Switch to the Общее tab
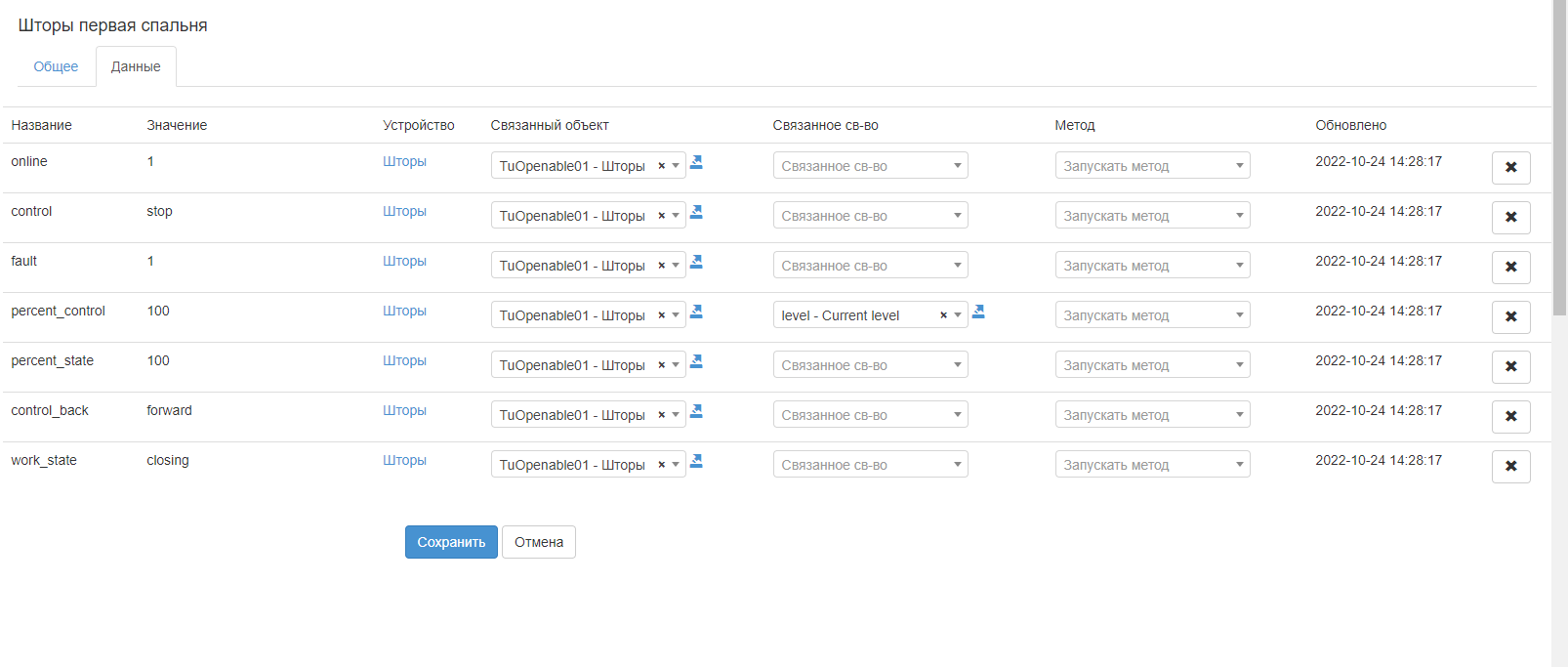The width and height of the screenshot is (1568, 667). click(x=56, y=66)
